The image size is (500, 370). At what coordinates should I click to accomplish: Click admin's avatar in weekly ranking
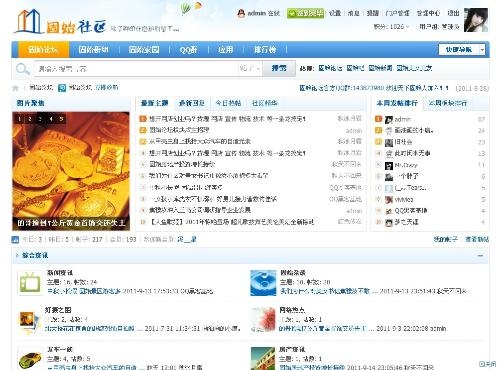[x=389, y=120]
